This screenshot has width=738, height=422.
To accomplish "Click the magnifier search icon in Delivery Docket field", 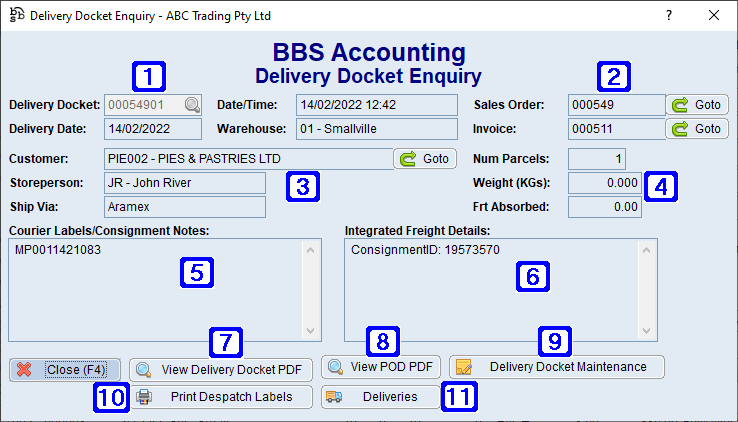I will (x=192, y=104).
